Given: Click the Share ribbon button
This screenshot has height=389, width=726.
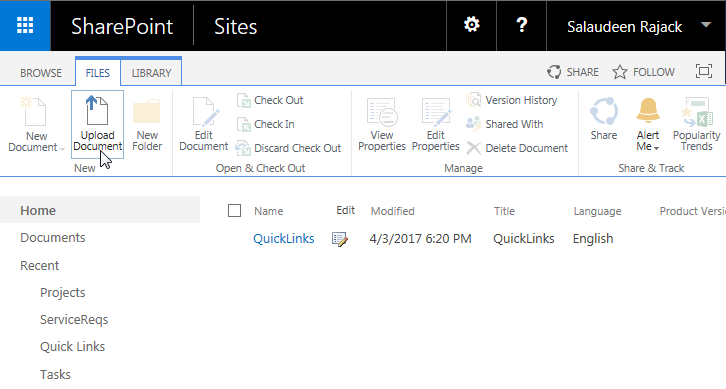Looking at the screenshot, I should (604, 119).
